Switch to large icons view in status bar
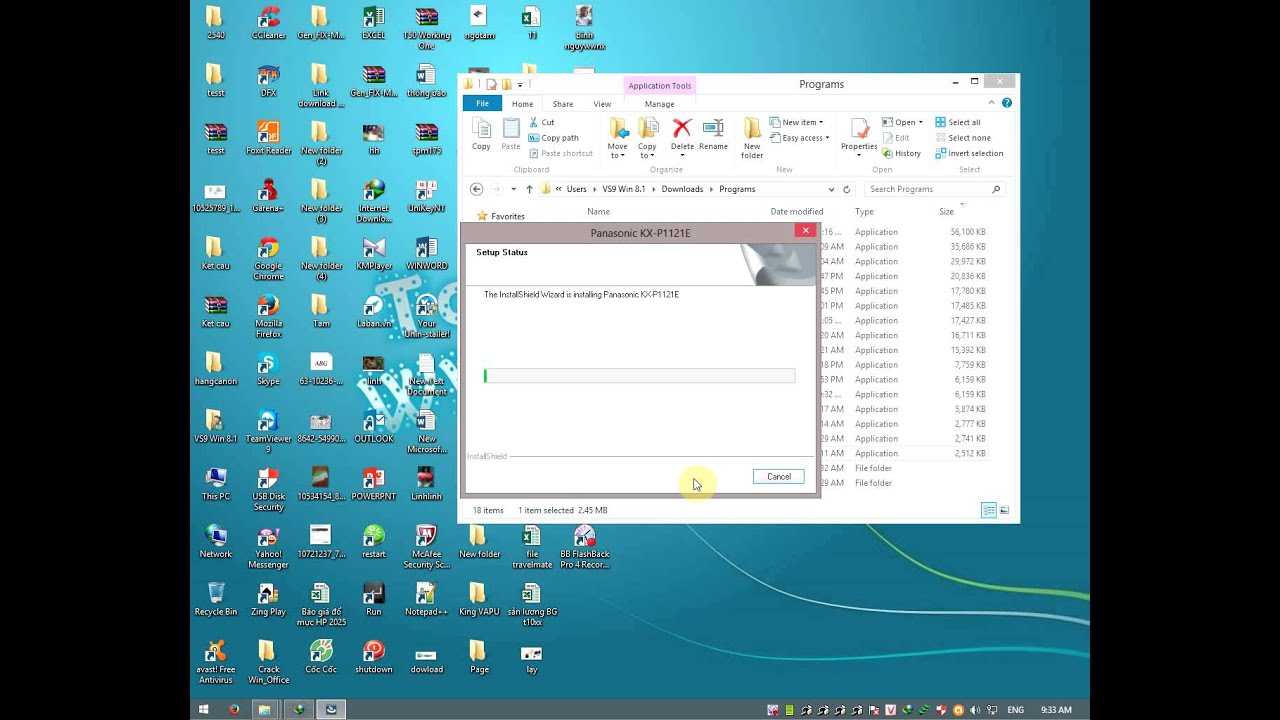 click(x=1004, y=510)
